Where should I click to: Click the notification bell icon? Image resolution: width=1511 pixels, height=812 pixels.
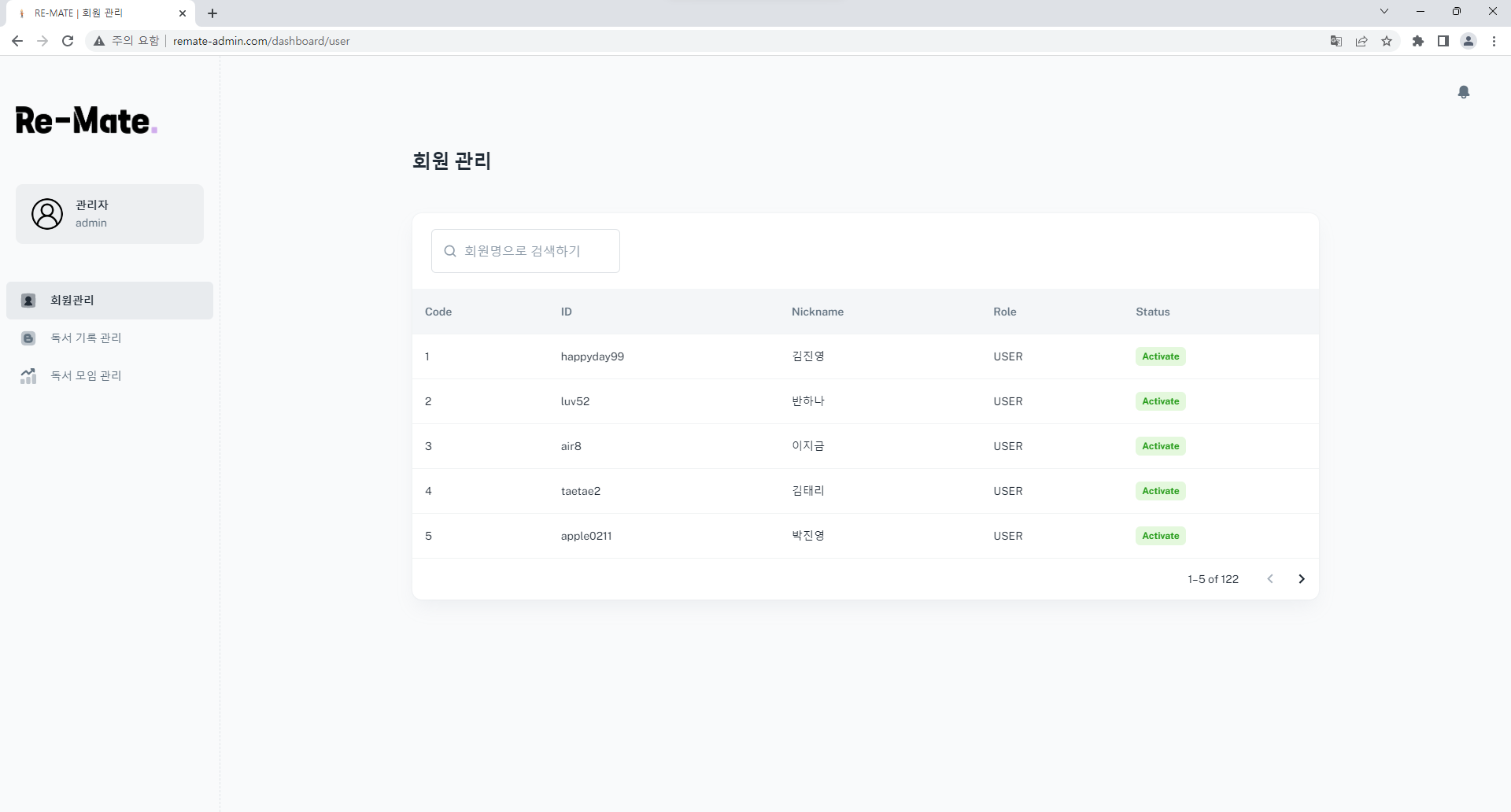click(x=1464, y=92)
